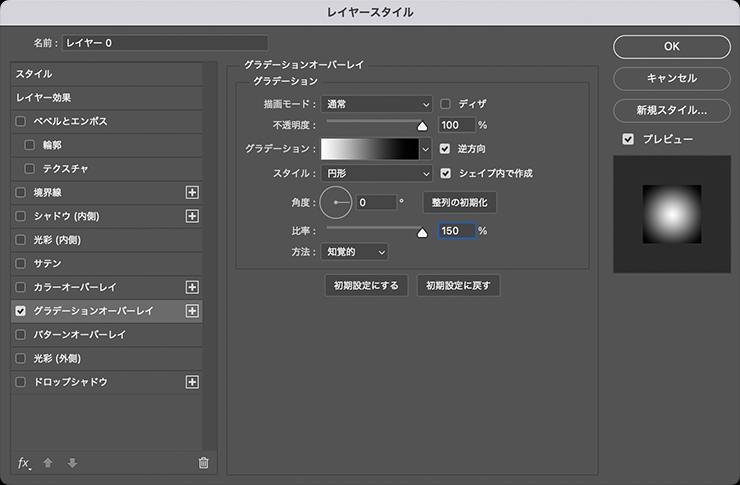
Task: Click the キャンセル button
Action: coord(672,78)
